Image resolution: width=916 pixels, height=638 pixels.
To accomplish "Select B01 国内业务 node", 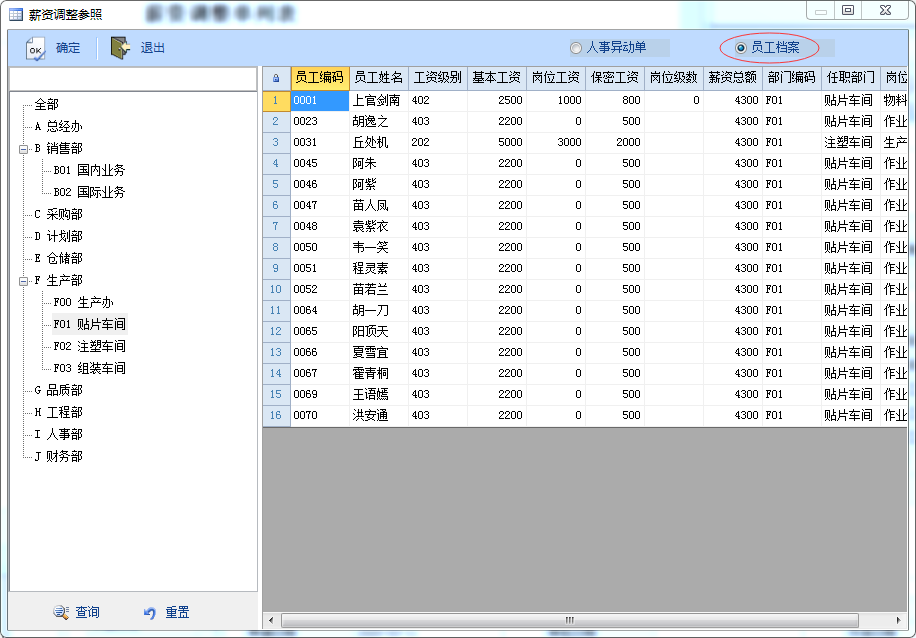I will [x=89, y=171].
